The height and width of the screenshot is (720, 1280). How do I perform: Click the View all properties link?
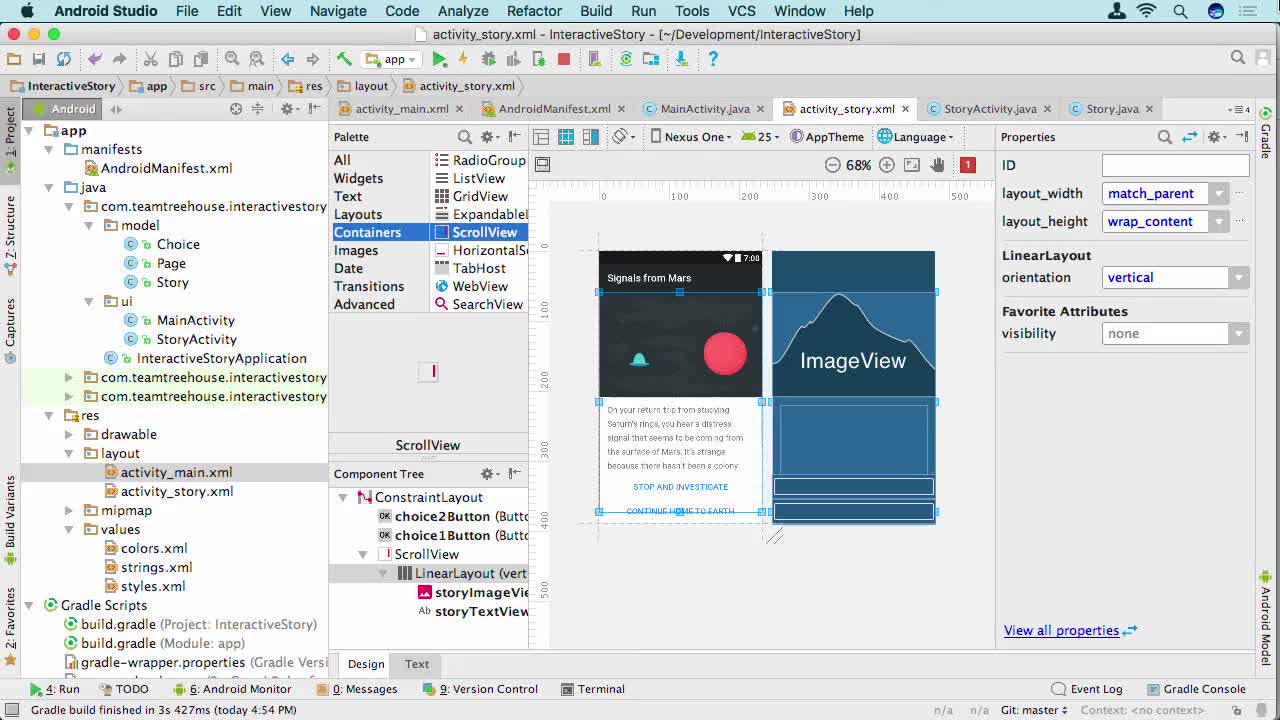click(x=1061, y=631)
